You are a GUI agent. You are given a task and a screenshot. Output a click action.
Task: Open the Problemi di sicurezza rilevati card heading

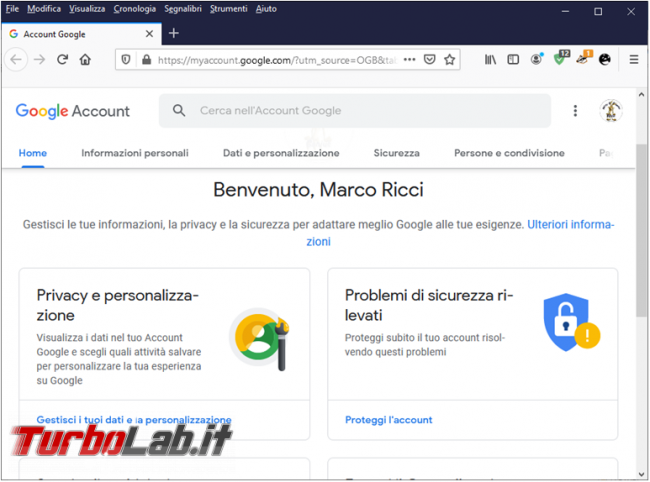click(x=429, y=305)
